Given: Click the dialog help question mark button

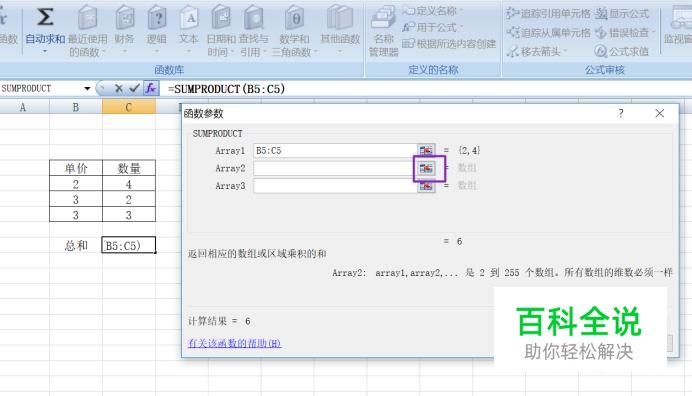Looking at the screenshot, I should coord(621,113).
